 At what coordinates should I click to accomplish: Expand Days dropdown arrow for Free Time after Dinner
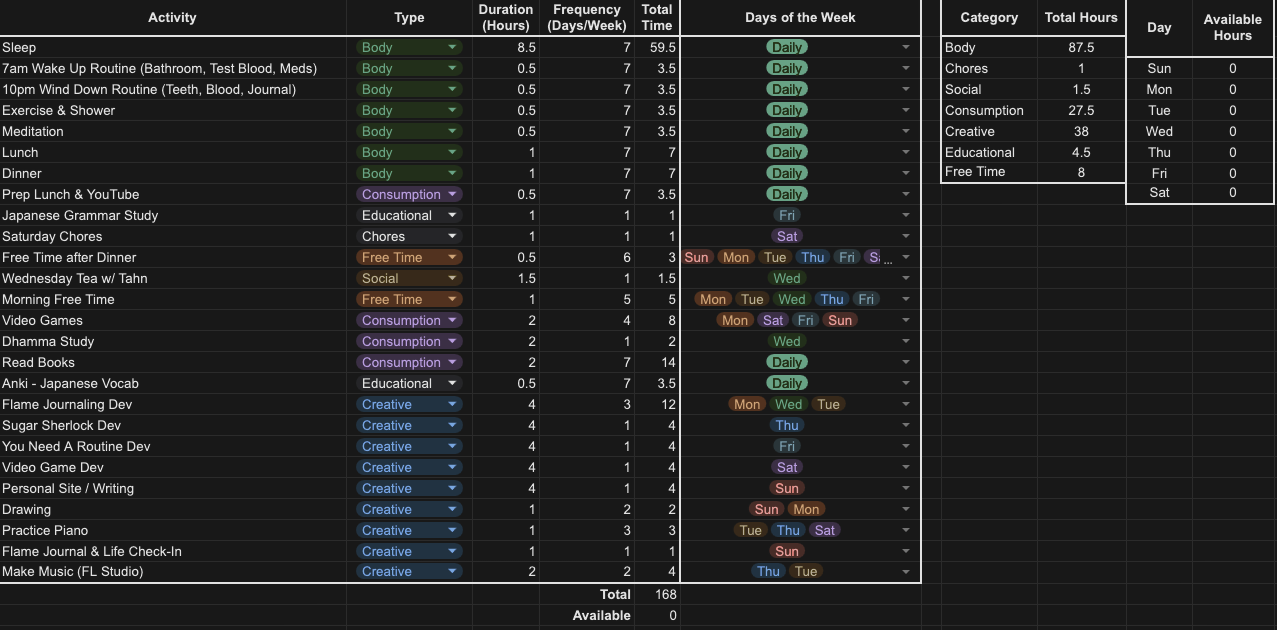coord(905,258)
